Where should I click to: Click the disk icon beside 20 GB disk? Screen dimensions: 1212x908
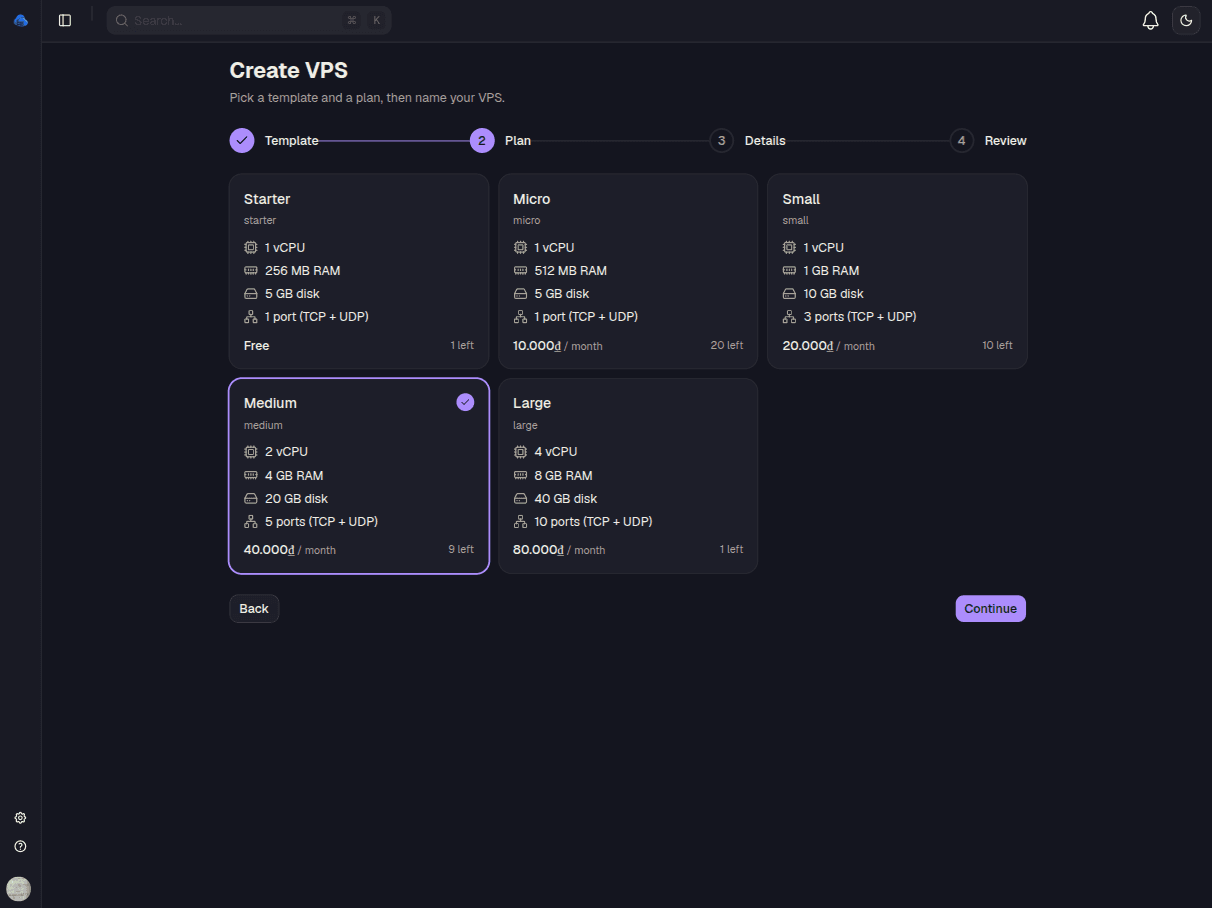[251, 499]
